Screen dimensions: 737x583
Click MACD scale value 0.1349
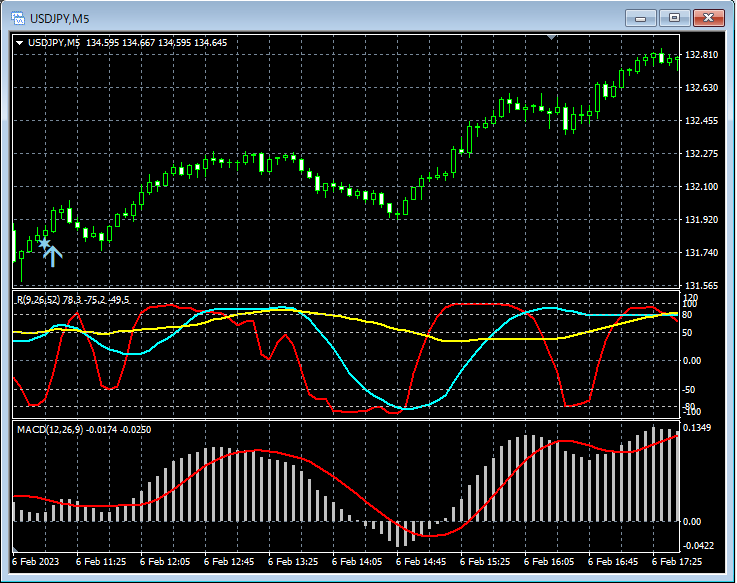click(697, 427)
